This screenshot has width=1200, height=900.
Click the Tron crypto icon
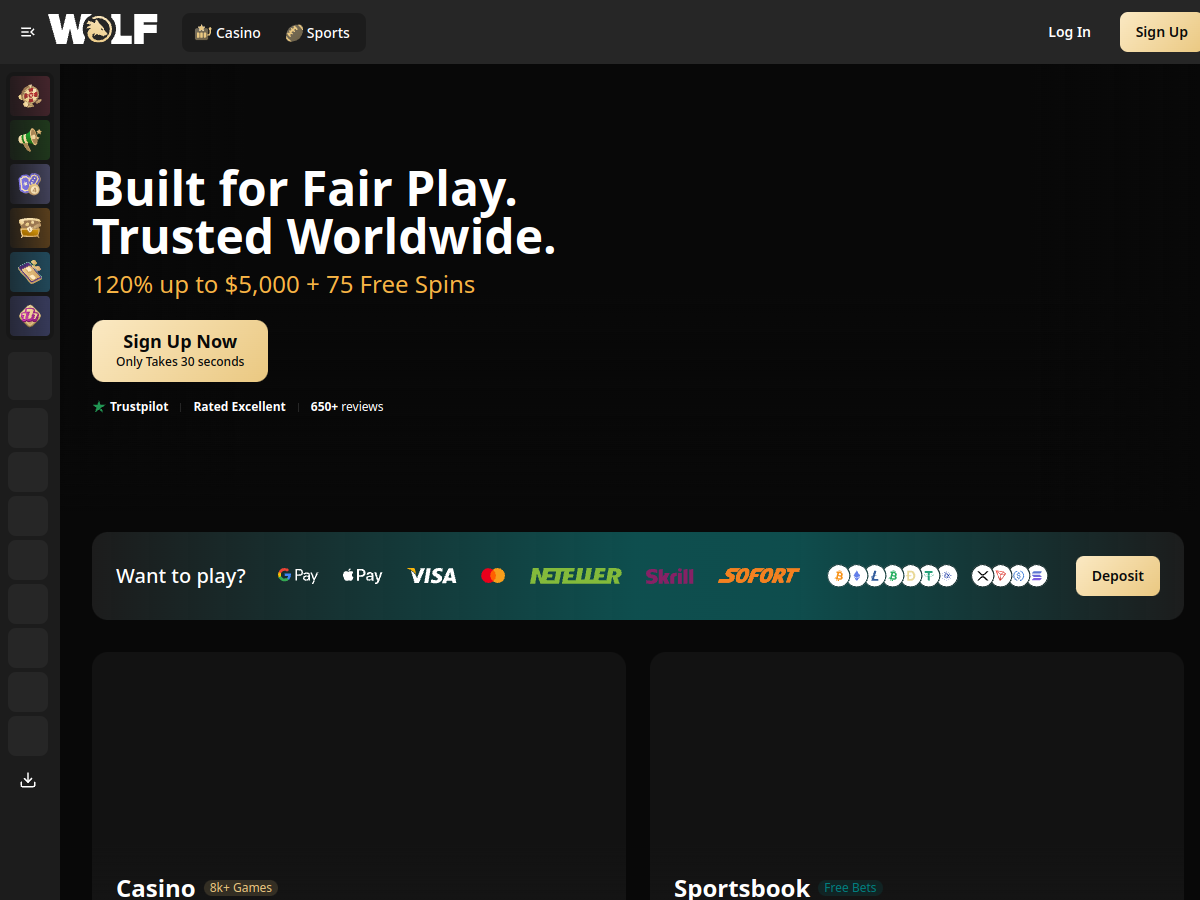pos(1000,576)
